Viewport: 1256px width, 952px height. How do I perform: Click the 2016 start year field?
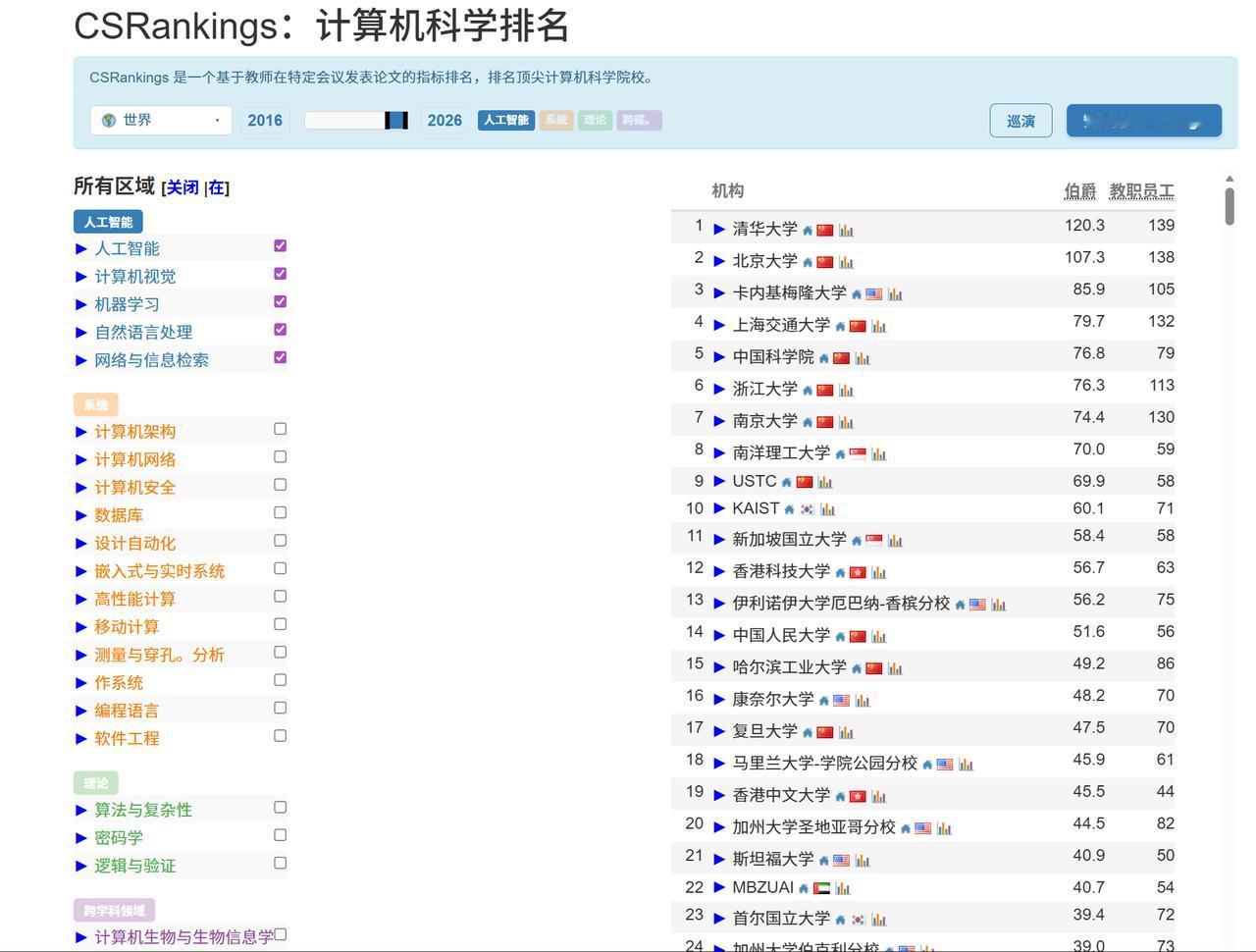pyautogui.click(x=265, y=120)
